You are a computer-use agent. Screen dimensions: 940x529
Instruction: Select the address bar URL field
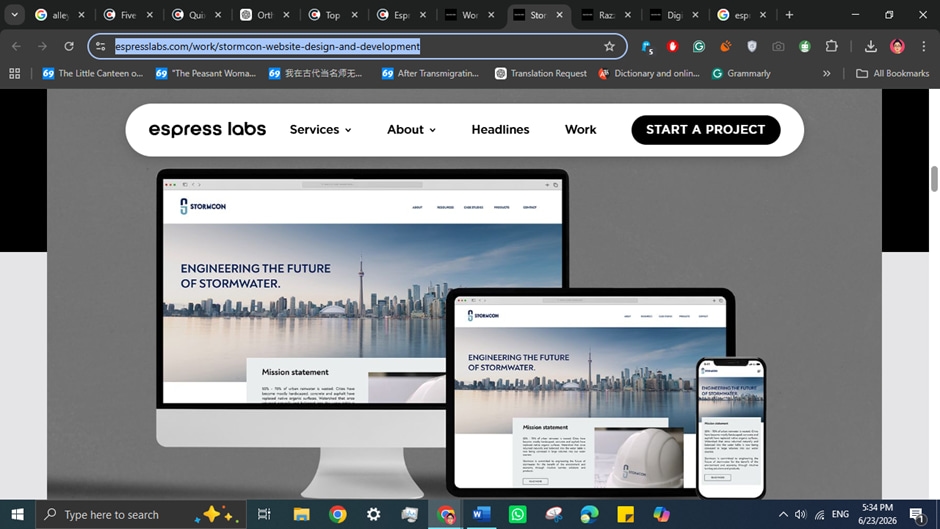pyautogui.click(x=357, y=46)
